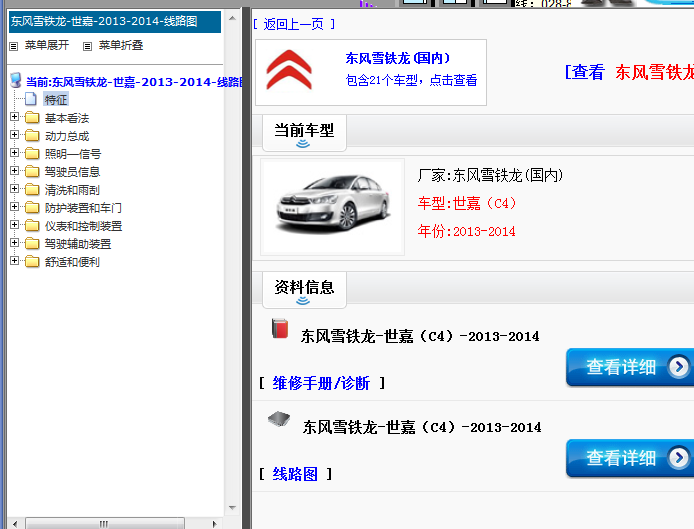The width and height of the screenshot is (694, 529).
Task: Click the folder icon of 仪表和控制装置
Action: click(x=32, y=226)
